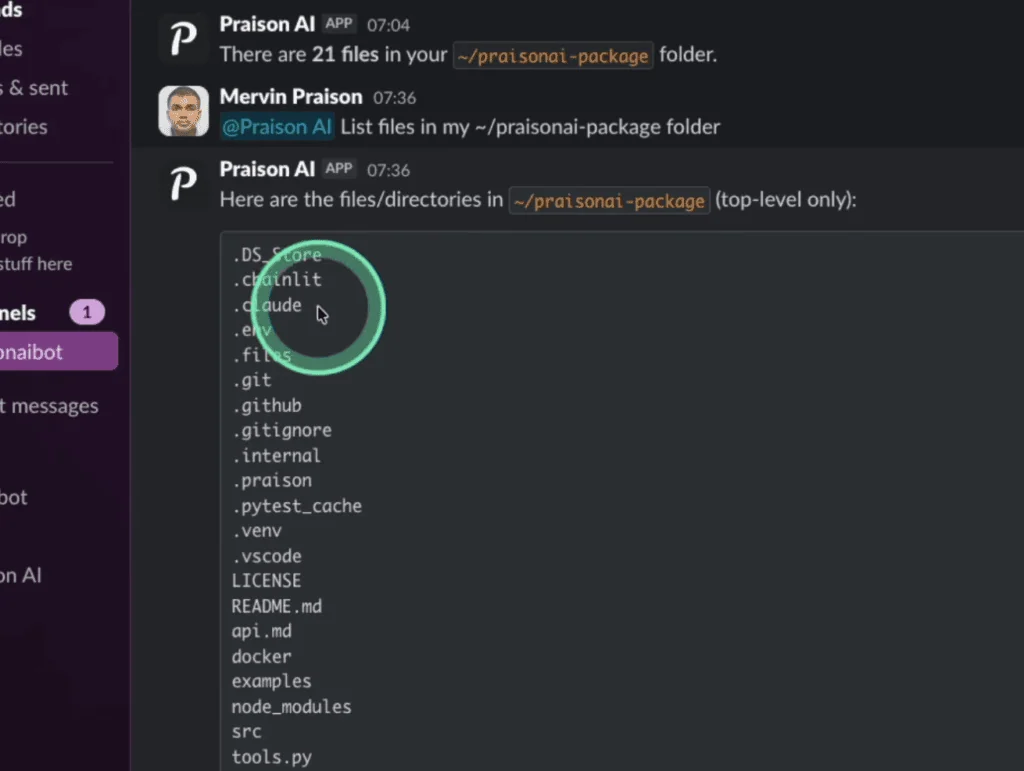Viewport: 1024px width, 771px height.
Task: Select the highlighted onaibot channel
Action: 50,352
